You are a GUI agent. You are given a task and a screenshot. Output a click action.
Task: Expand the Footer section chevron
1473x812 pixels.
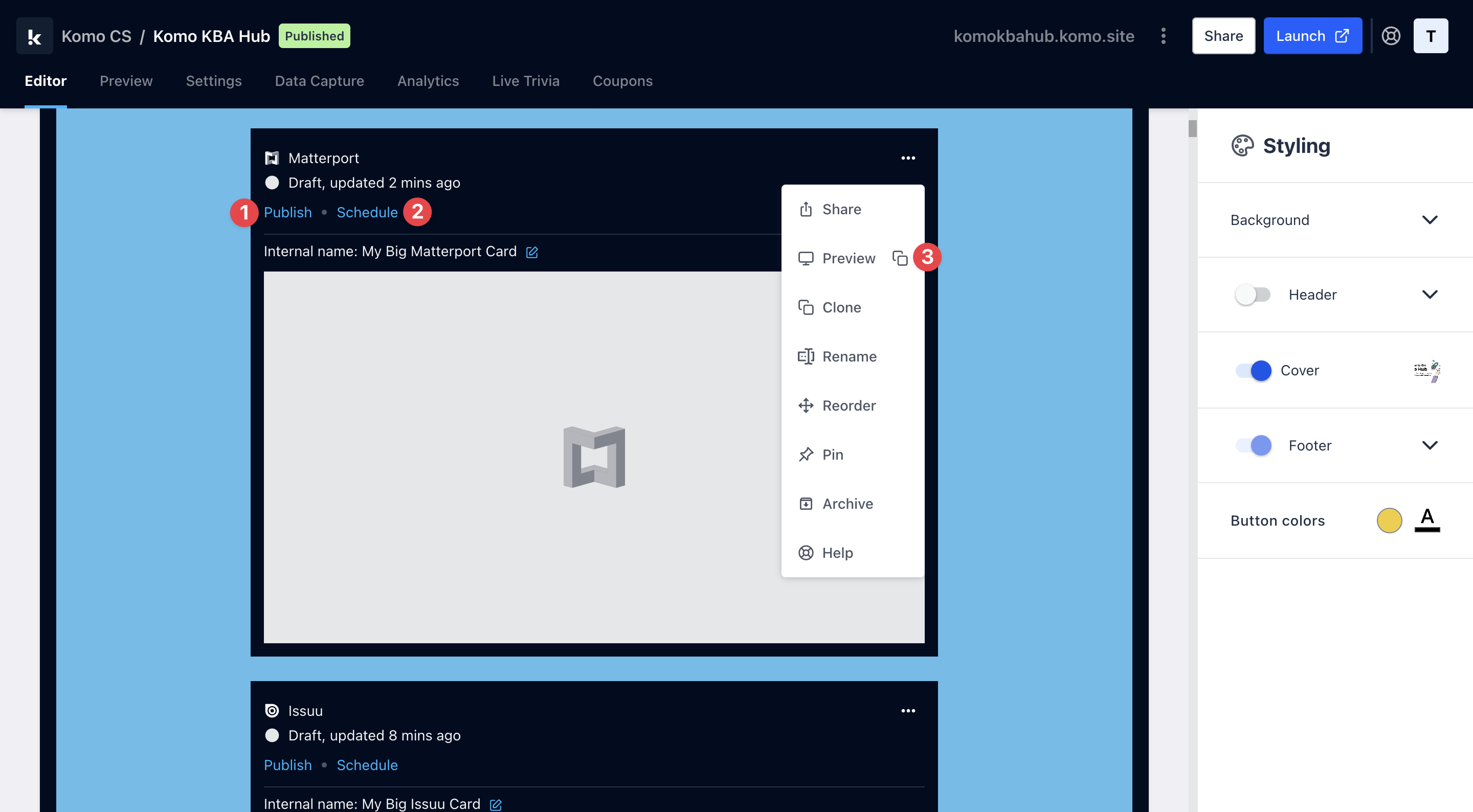(1429, 445)
